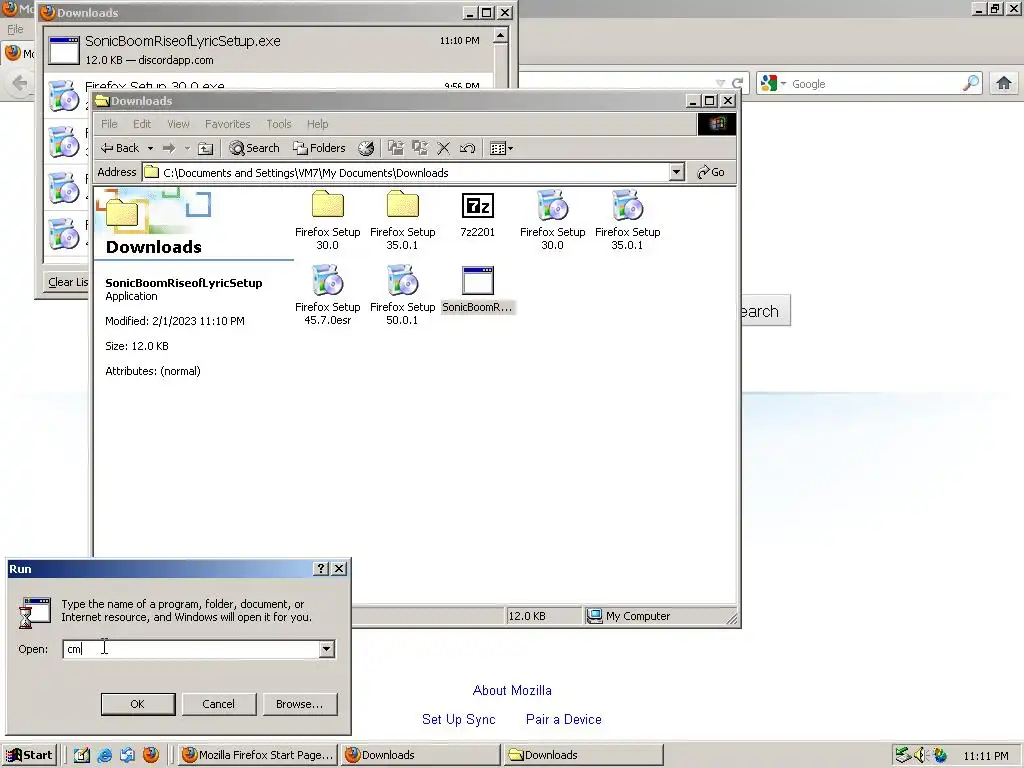Viewport: 1024px width, 768px height.
Task: Launch Outlook Express from quick launch
Action: tap(127, 755)
